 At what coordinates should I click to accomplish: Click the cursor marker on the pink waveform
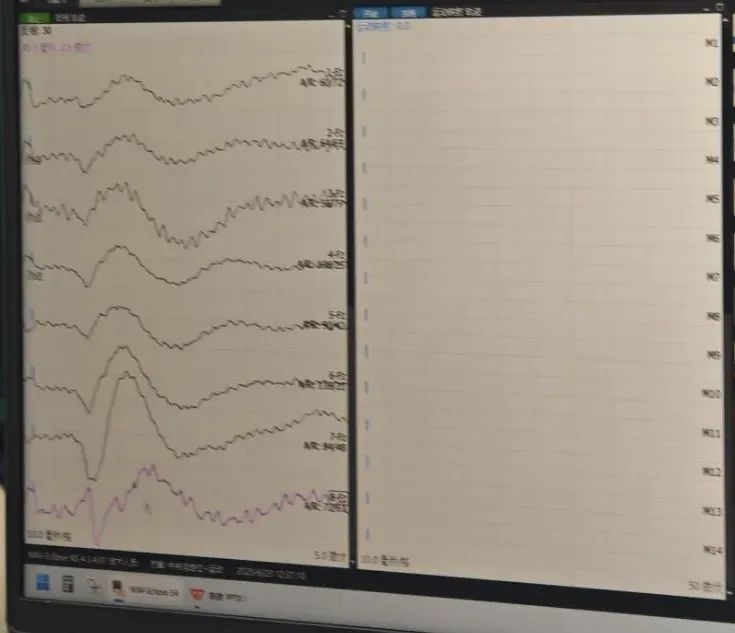(x=148, y=508)
